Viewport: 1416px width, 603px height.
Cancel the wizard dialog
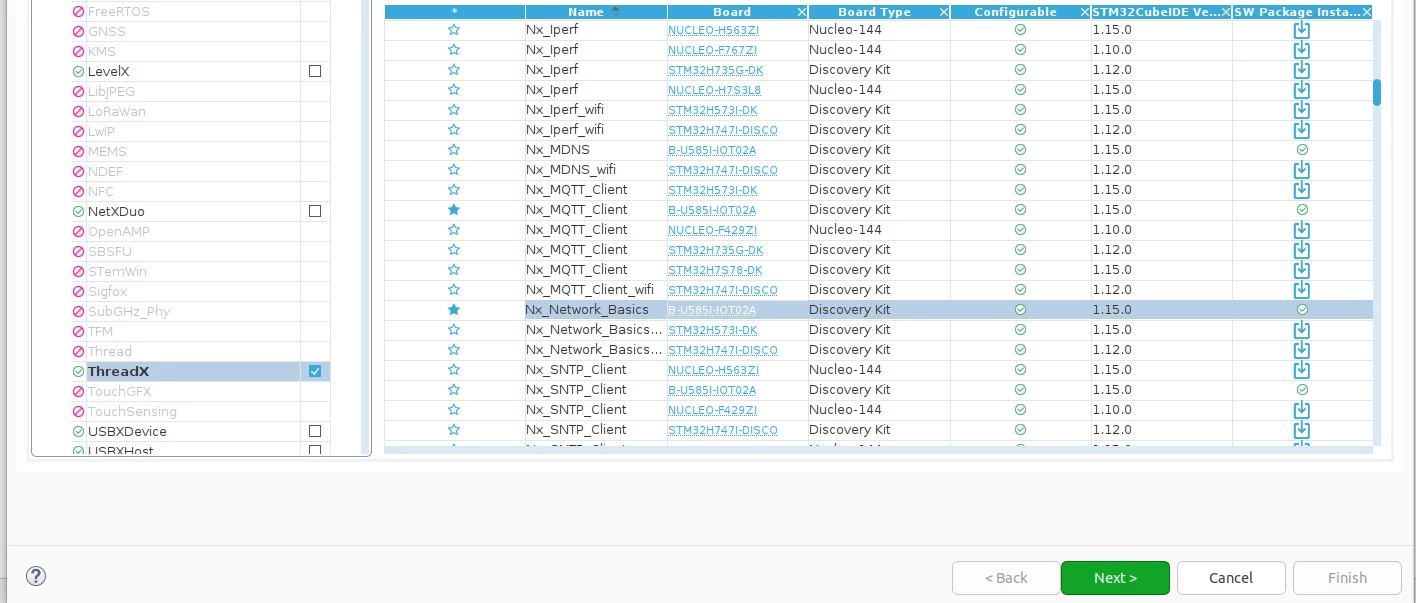coord(1231,578)
